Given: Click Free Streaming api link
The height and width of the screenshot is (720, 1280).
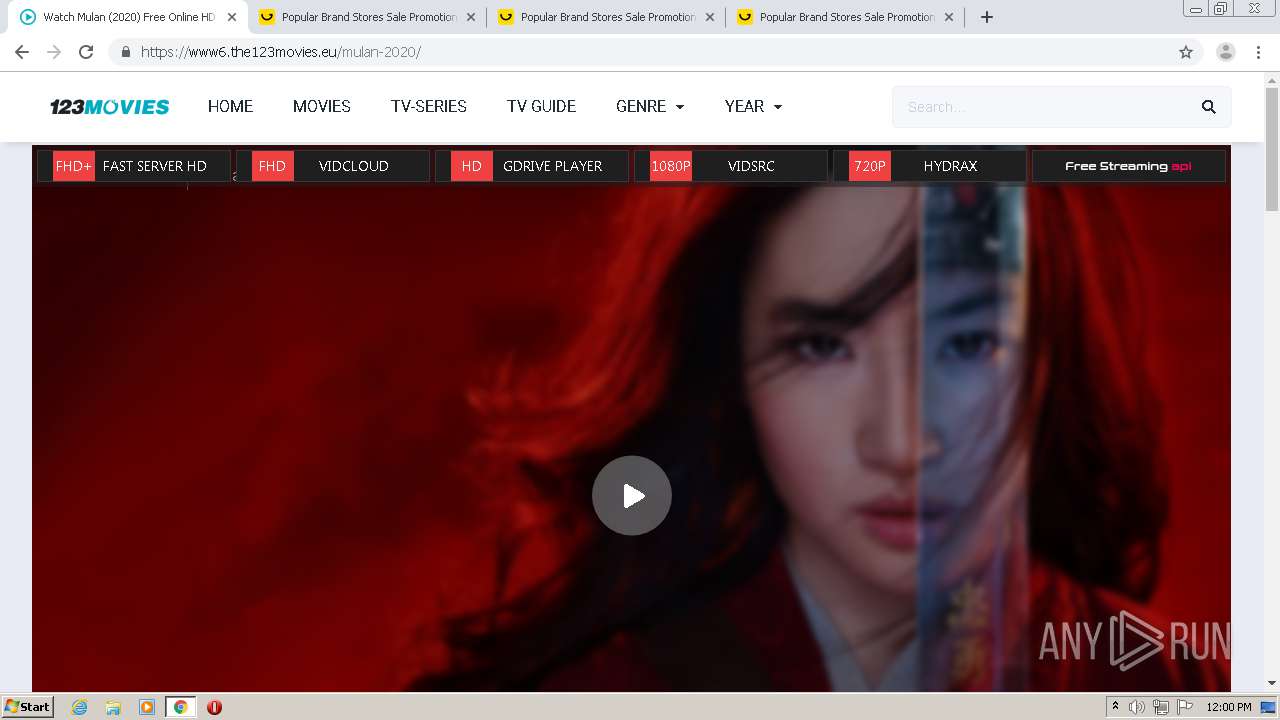Looking at the screenshot, I should click(x=1128, y=166).
